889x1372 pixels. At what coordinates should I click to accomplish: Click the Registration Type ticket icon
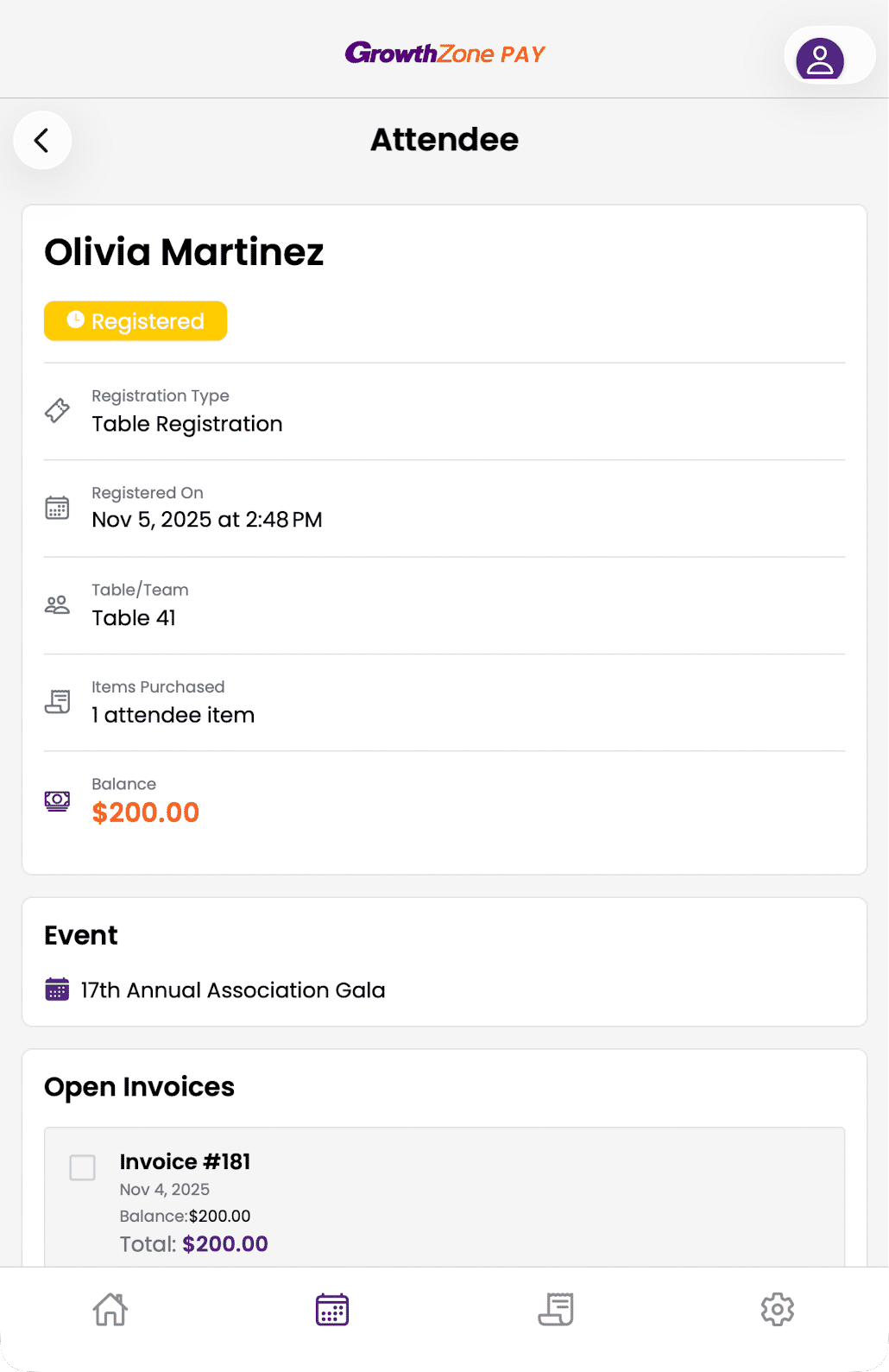point(57,410)
